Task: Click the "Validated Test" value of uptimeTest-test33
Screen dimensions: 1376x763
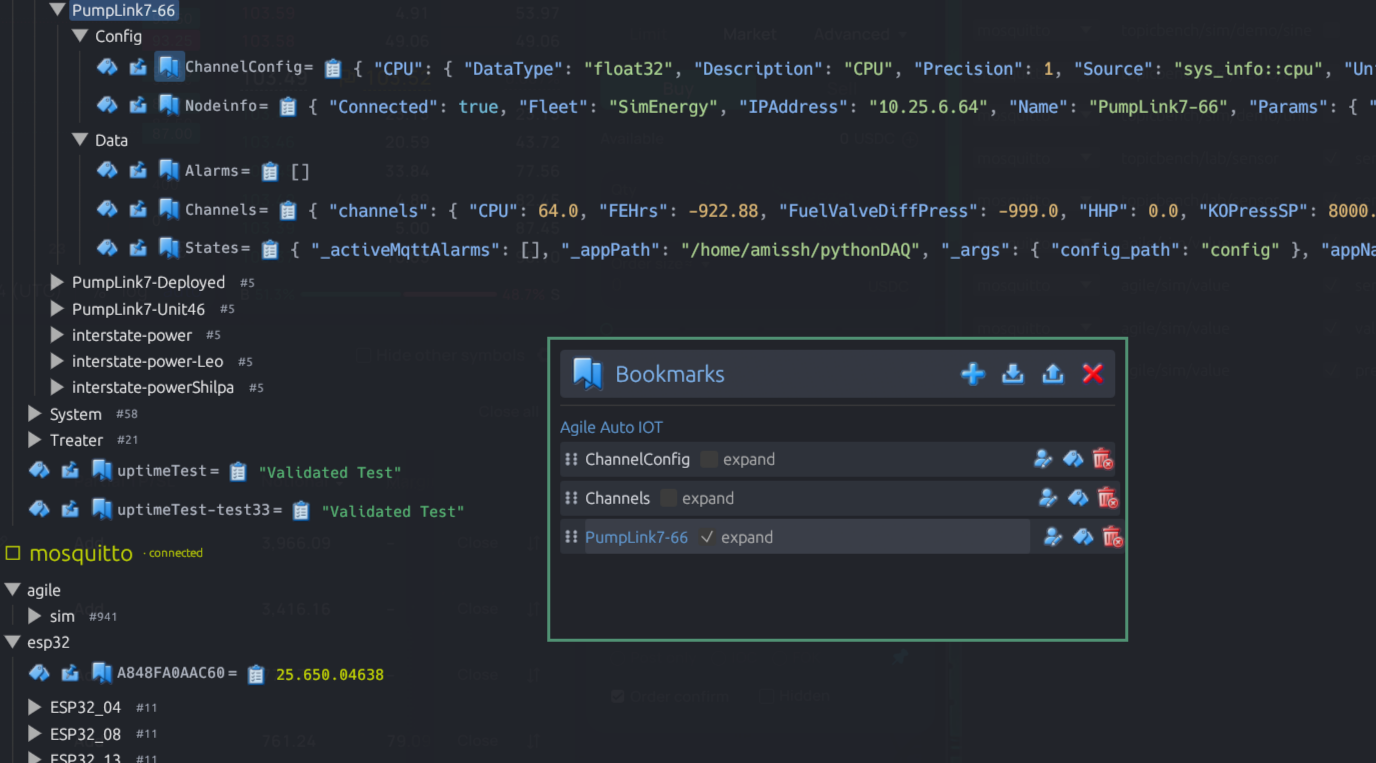Action: tap(392, 511)
